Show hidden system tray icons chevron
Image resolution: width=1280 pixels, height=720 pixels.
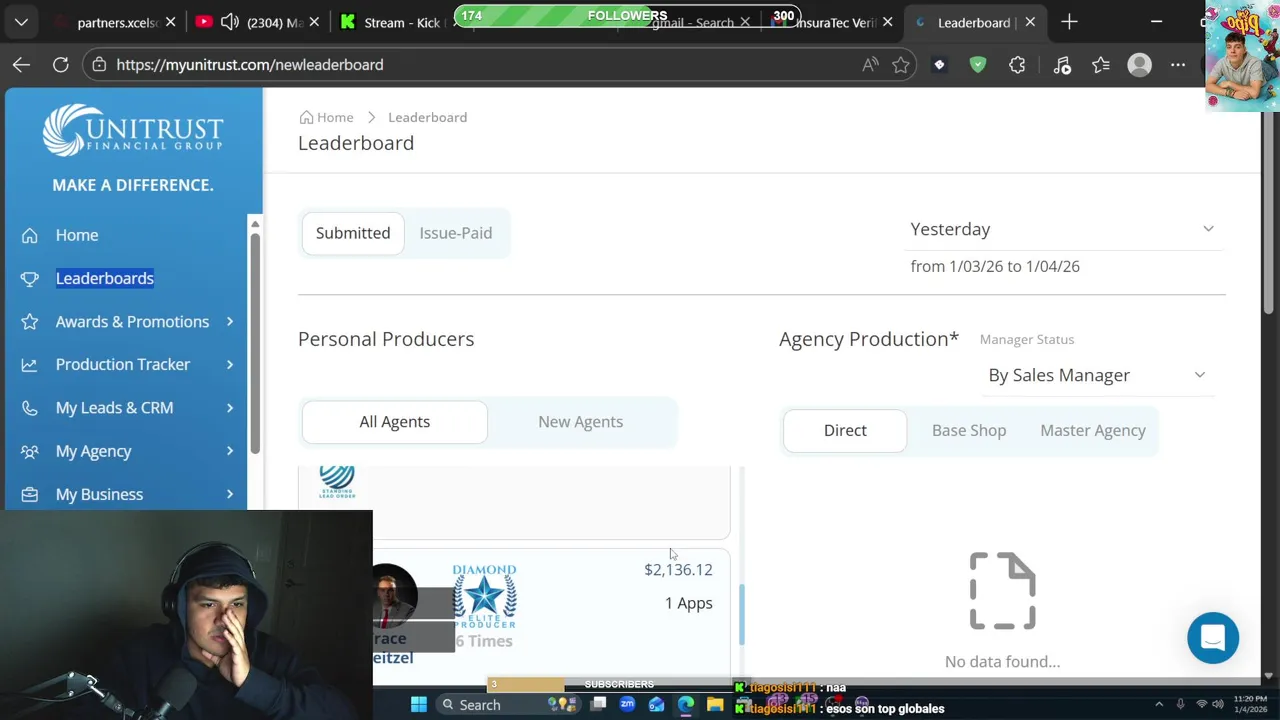(1159, 705)
